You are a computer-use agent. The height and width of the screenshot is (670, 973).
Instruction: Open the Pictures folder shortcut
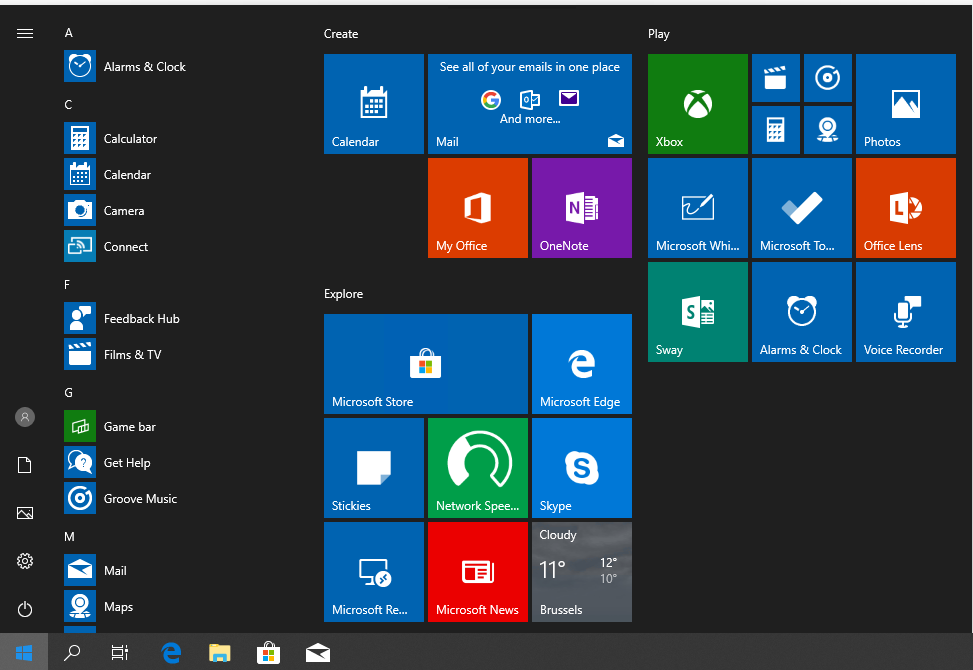coord(25,513)
